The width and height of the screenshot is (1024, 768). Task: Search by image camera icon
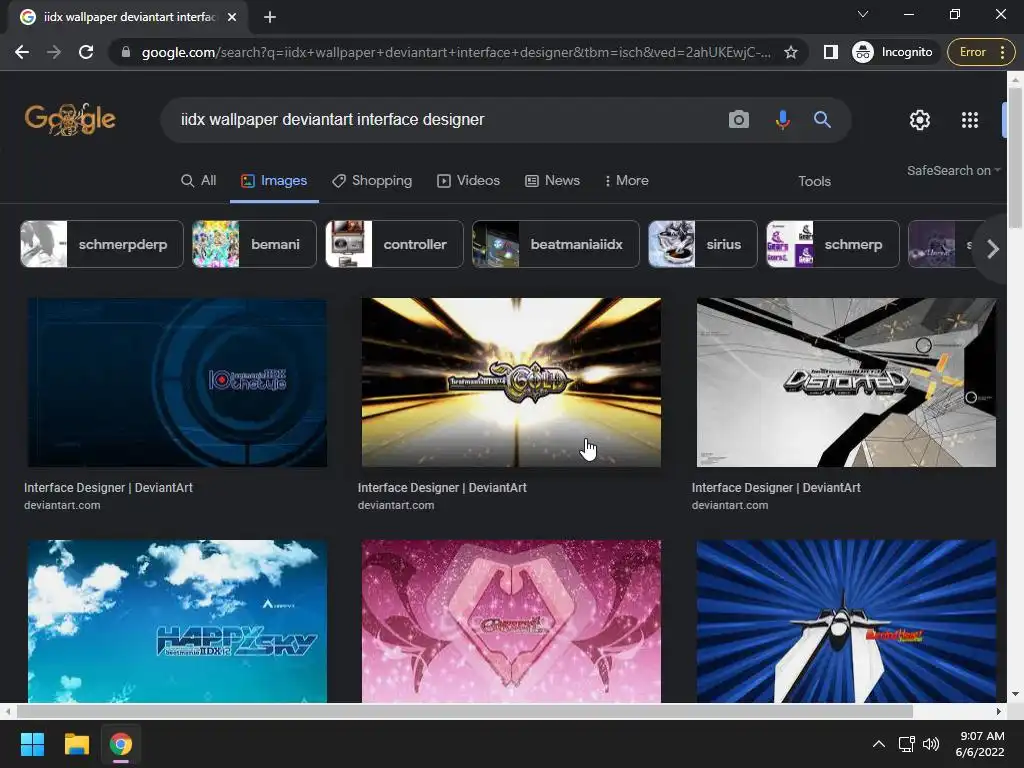pos(739,120)
